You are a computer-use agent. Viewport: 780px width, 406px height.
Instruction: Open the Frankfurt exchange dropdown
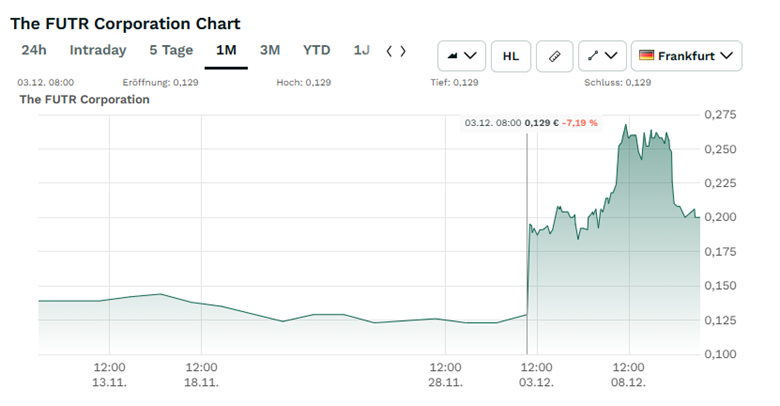pyautogui.click(x=686, y=56)
